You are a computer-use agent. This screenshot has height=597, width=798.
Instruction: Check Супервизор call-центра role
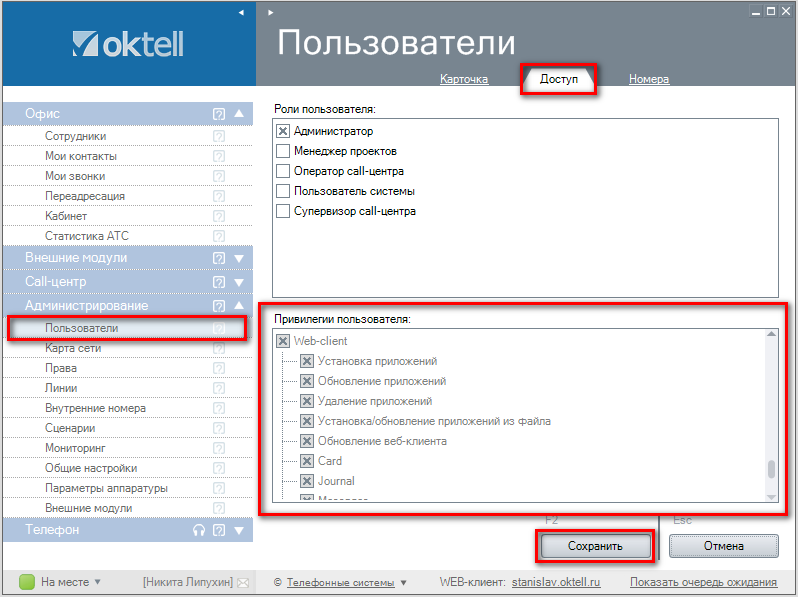pyautogui.click(x=283, y=211)
